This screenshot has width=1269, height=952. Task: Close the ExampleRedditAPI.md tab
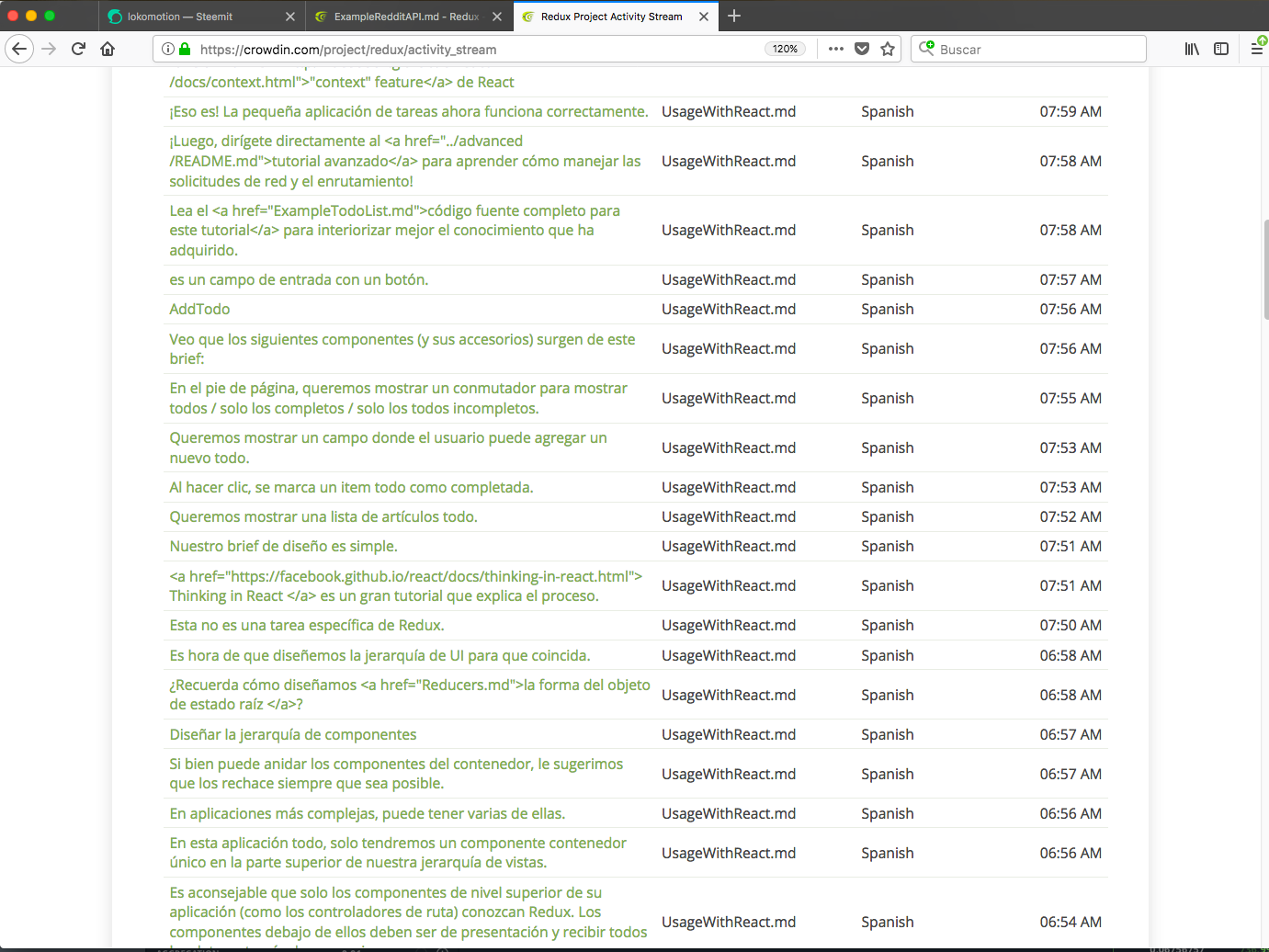[x=497, y=17]
